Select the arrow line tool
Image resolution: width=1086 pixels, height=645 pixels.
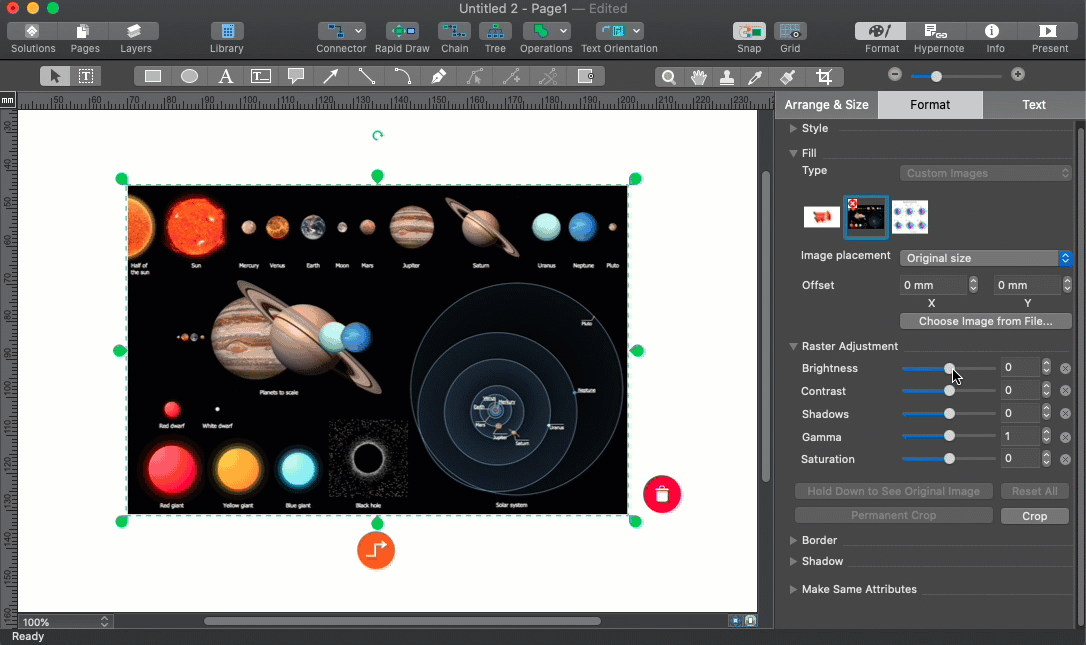click(331, 76)
